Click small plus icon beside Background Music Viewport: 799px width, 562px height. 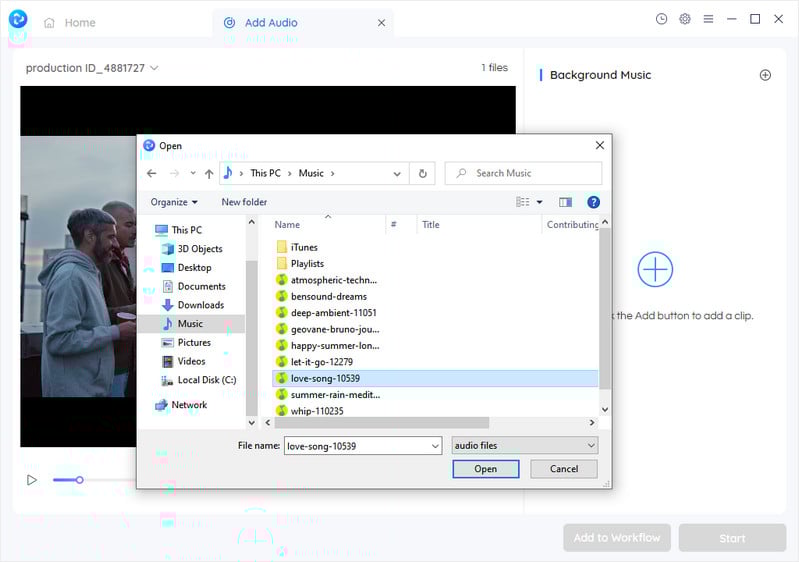tap(764, 75)
